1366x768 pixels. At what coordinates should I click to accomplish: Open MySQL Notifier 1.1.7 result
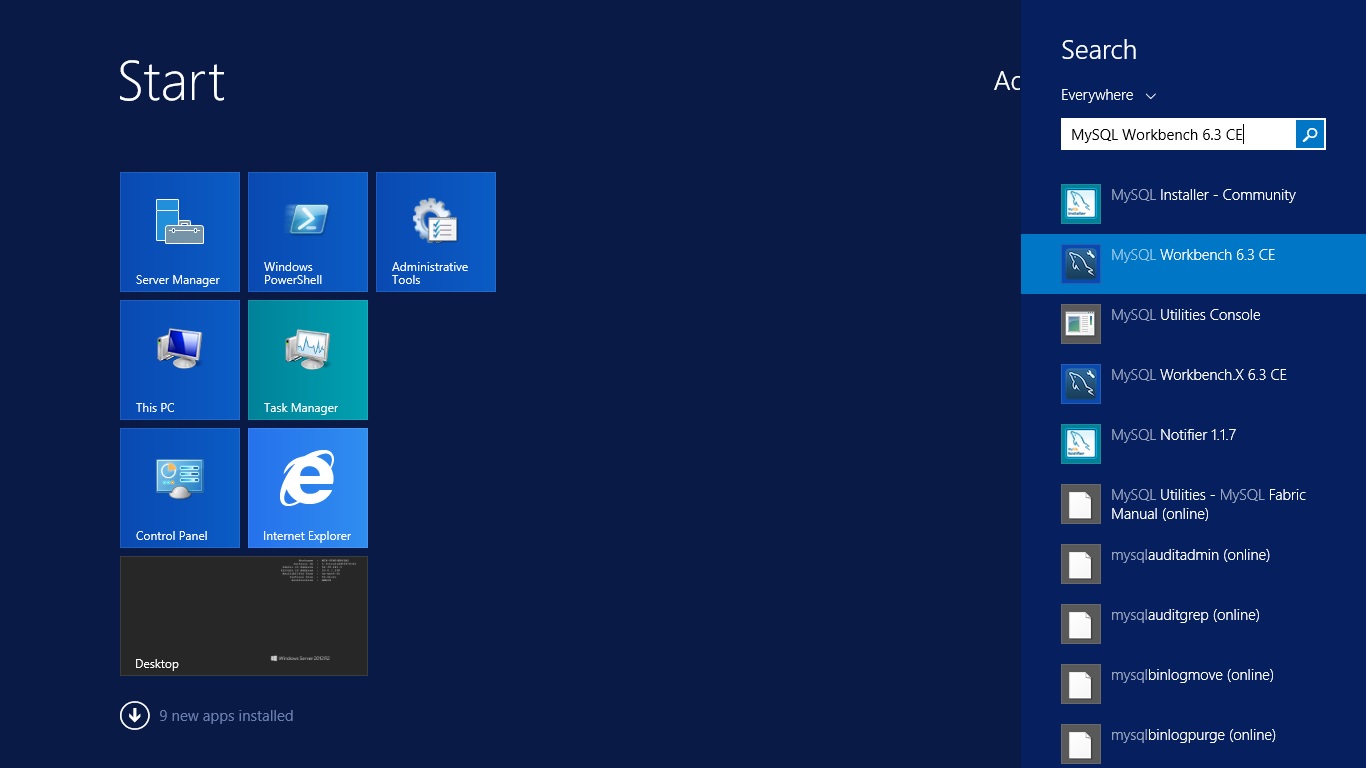tap(1193, 444)
